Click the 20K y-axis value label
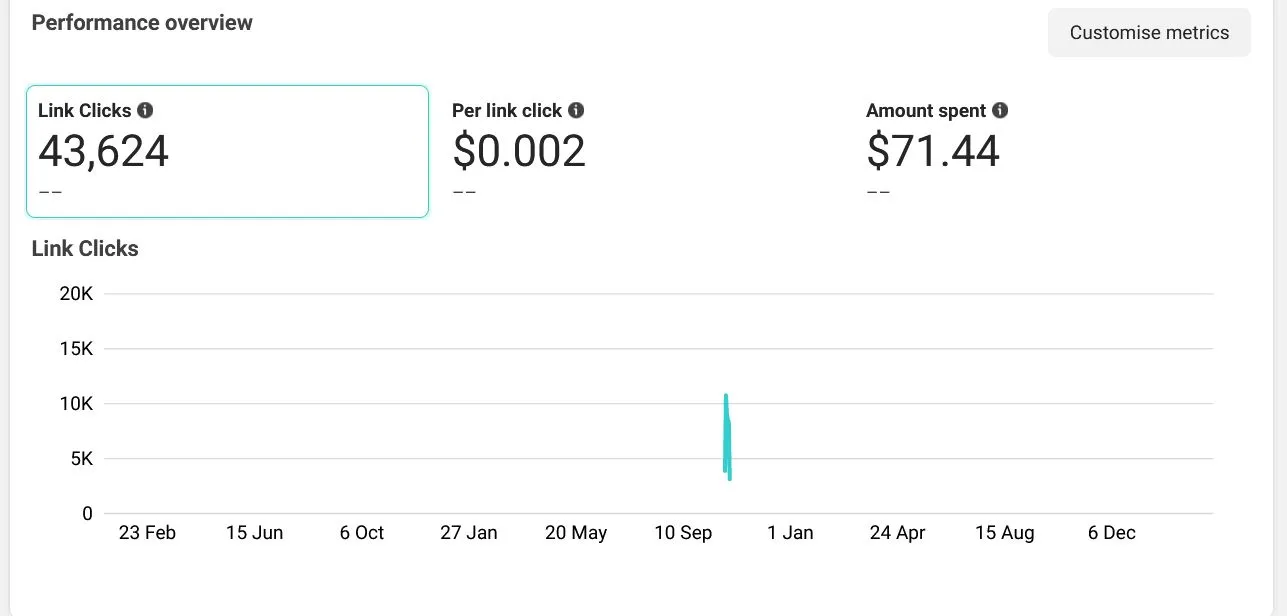The width and height of the screenshot is (1287, 616). (x=76, y=294)
